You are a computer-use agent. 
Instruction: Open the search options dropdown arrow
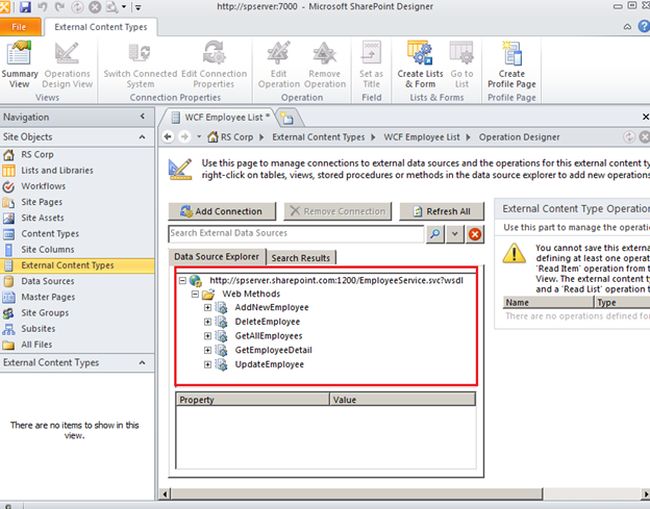point(455,234)
